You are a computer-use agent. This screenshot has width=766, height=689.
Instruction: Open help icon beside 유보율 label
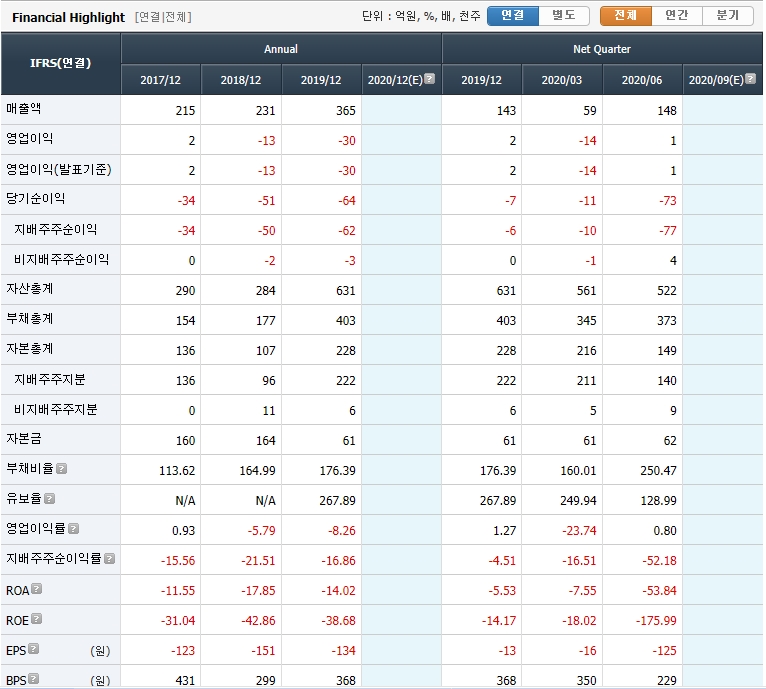pos(49,499)
